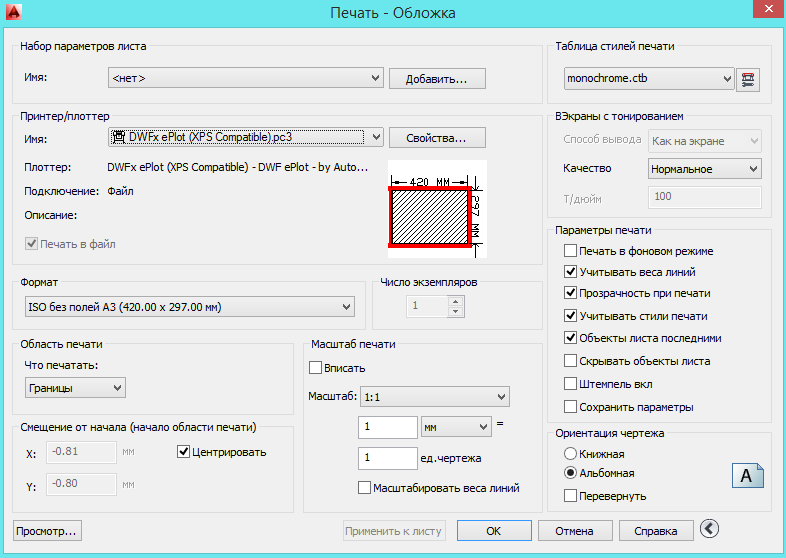The image size is (786, 558).
Task: Click the 'Просмотр...' preview button
Action: pyautogui.click(x=47, y=531)
